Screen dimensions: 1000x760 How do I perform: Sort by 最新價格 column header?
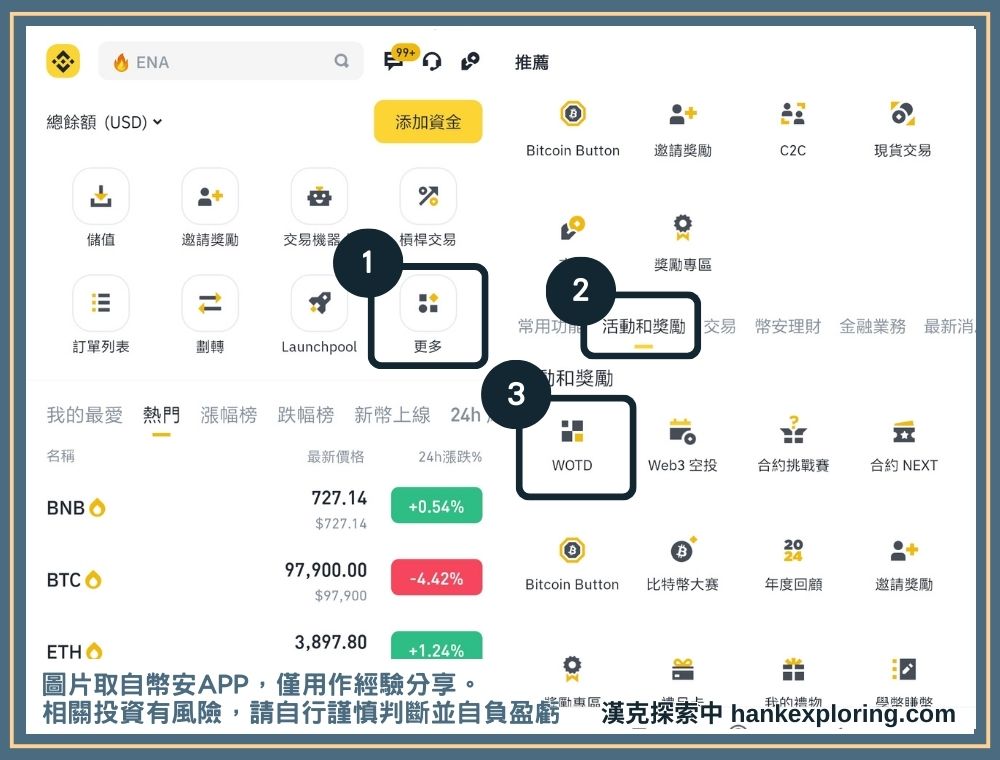335,457
